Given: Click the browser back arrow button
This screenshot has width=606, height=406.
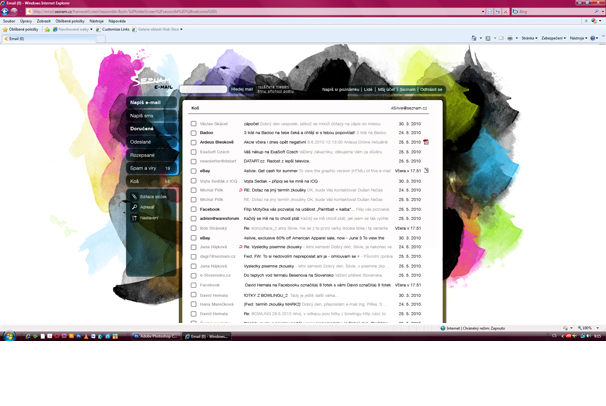Looking at the screenshot, I should [7, 11].
